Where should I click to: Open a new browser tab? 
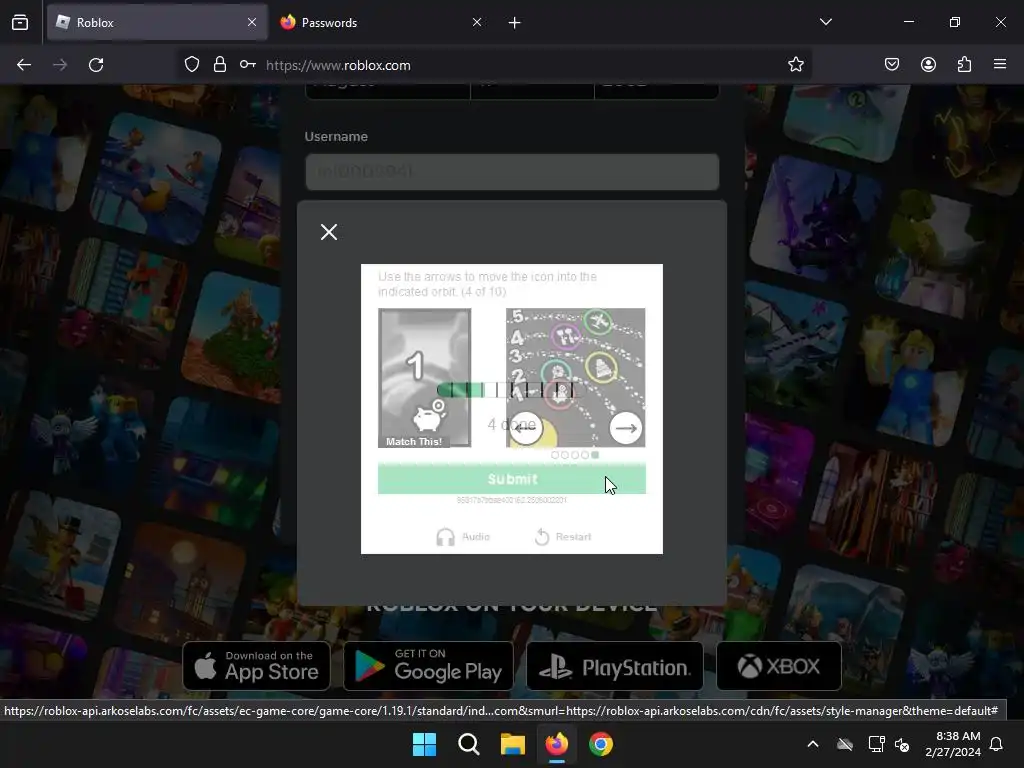515,23
